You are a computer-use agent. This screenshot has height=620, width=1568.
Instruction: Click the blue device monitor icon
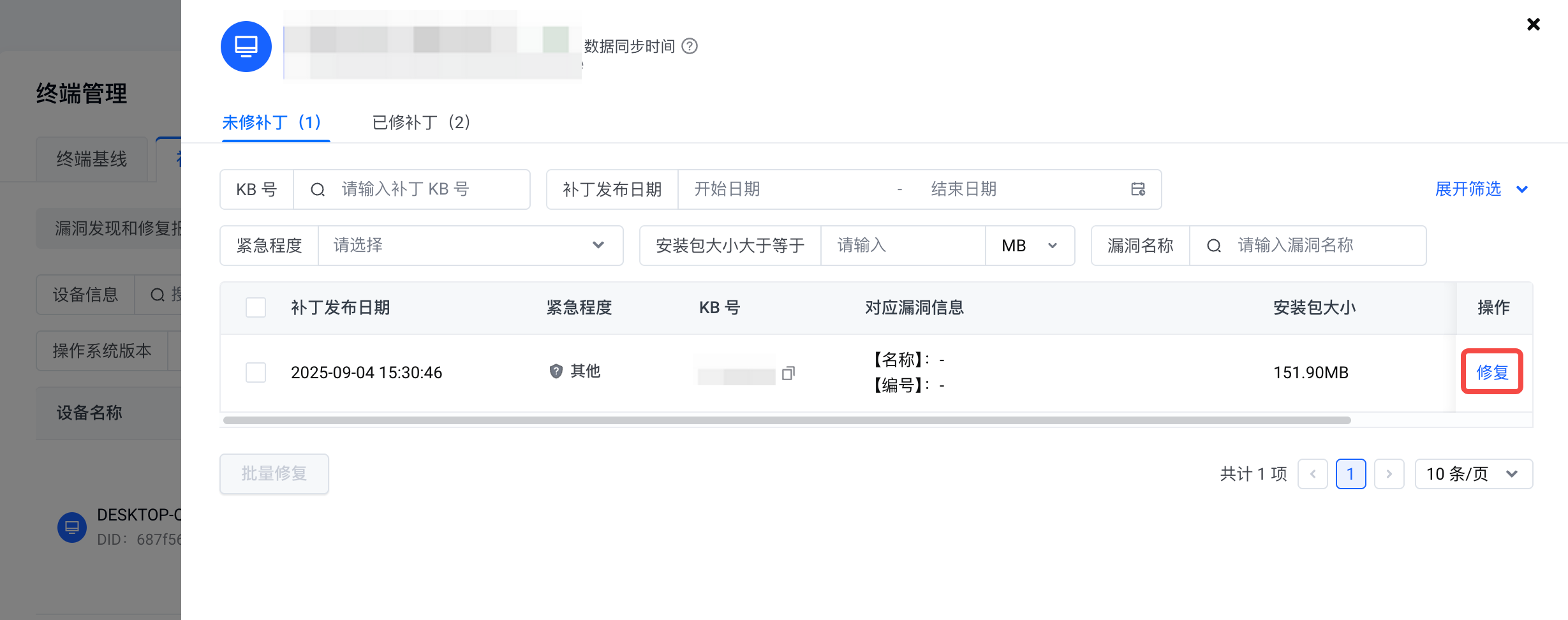tap(246, 46)
